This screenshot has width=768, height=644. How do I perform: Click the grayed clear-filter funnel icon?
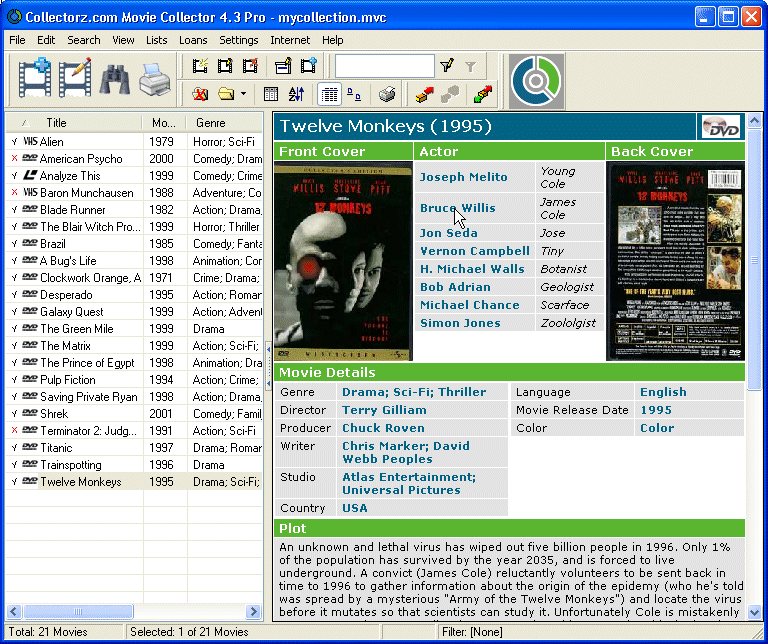(x=470, y=66)
